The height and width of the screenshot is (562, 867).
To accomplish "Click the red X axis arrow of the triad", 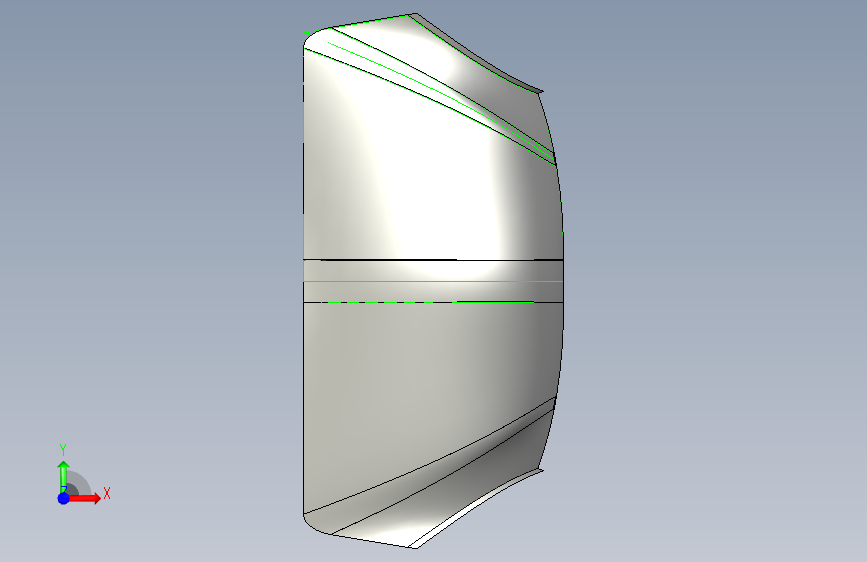I will click(84, 498).
